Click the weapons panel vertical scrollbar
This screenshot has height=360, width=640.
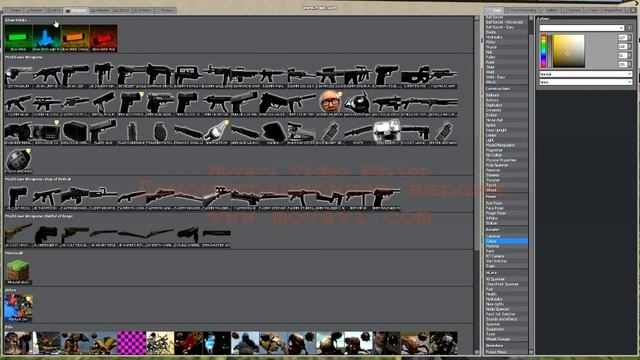click(476, 135)
